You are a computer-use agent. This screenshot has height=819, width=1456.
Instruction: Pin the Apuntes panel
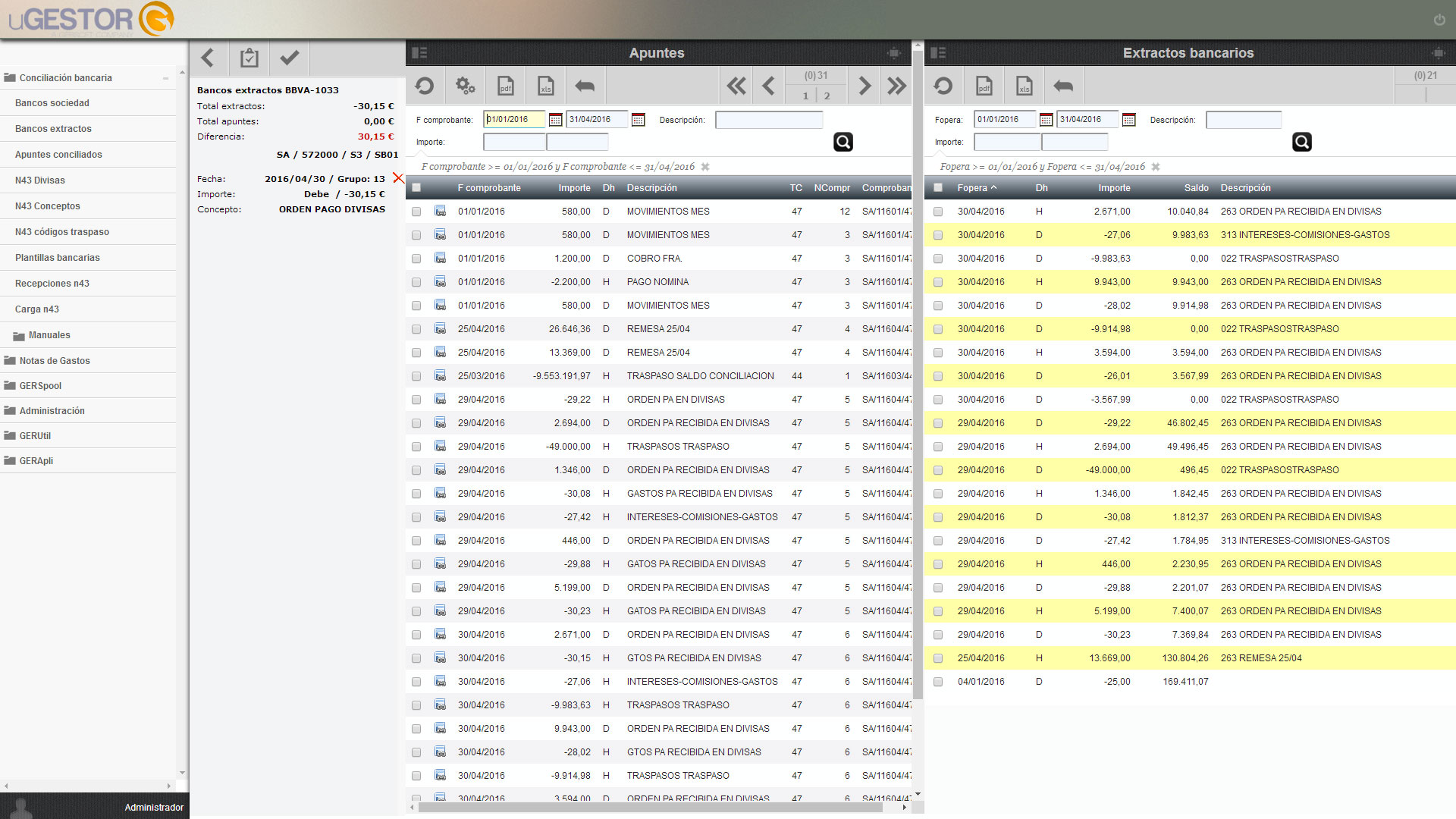(894, 53)
